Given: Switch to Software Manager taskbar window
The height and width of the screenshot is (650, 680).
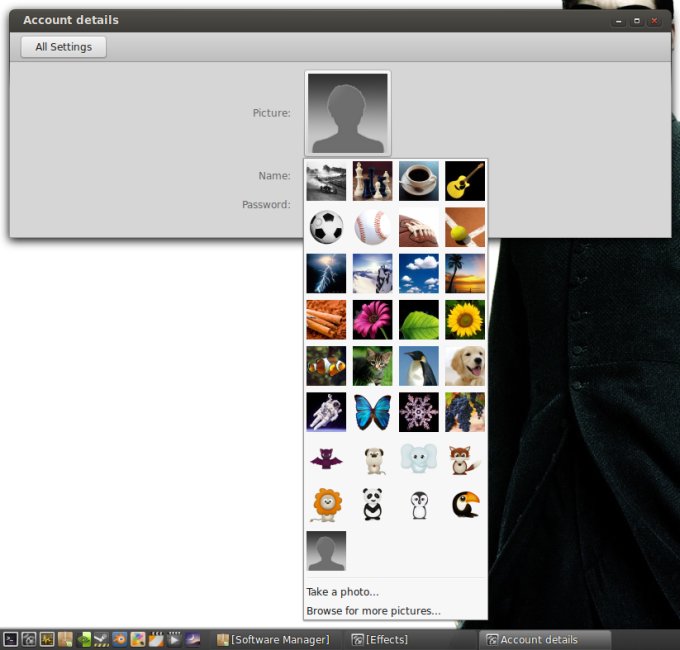Looking at the screenshot, I should [x=274, y=640].
